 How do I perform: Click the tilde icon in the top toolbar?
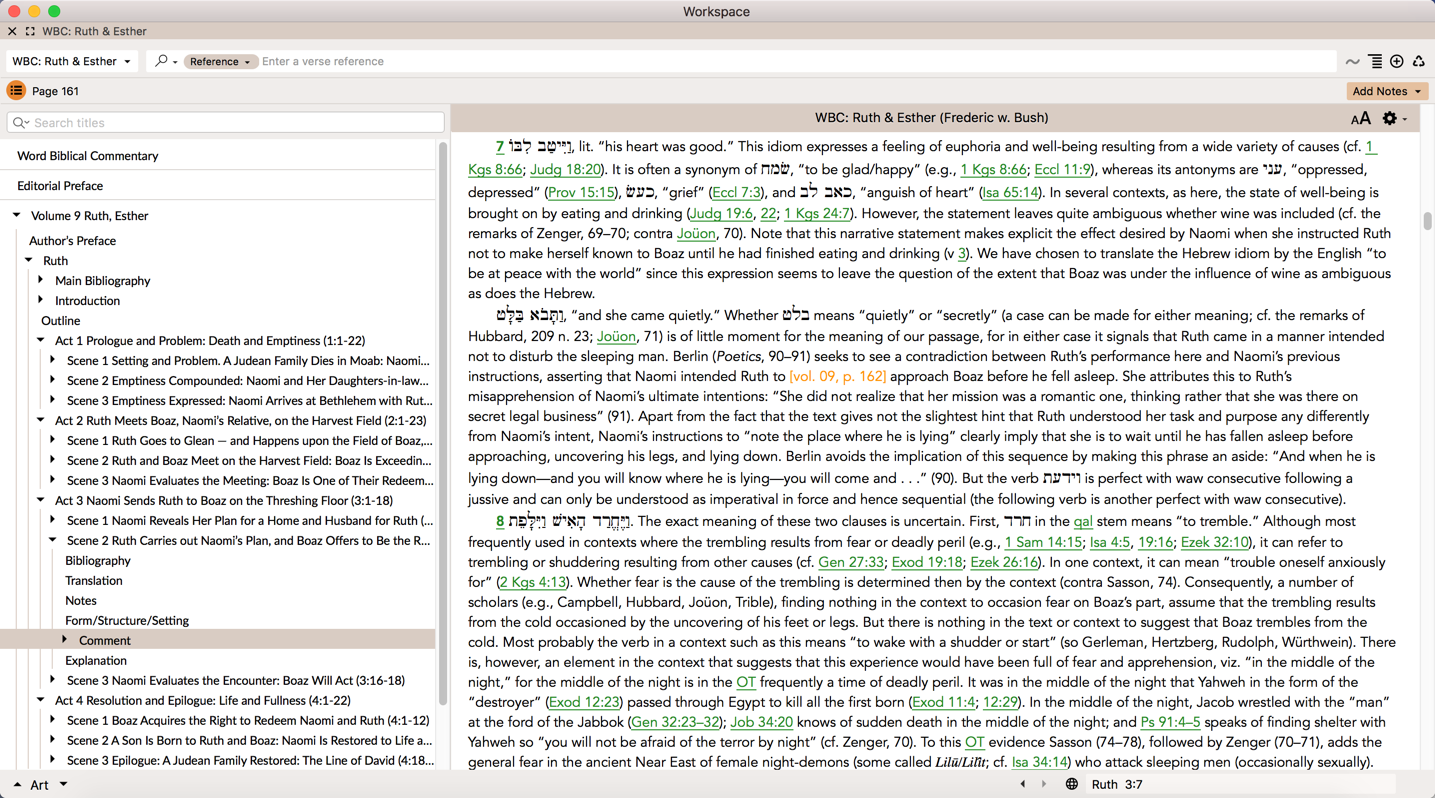(1353, 62)
